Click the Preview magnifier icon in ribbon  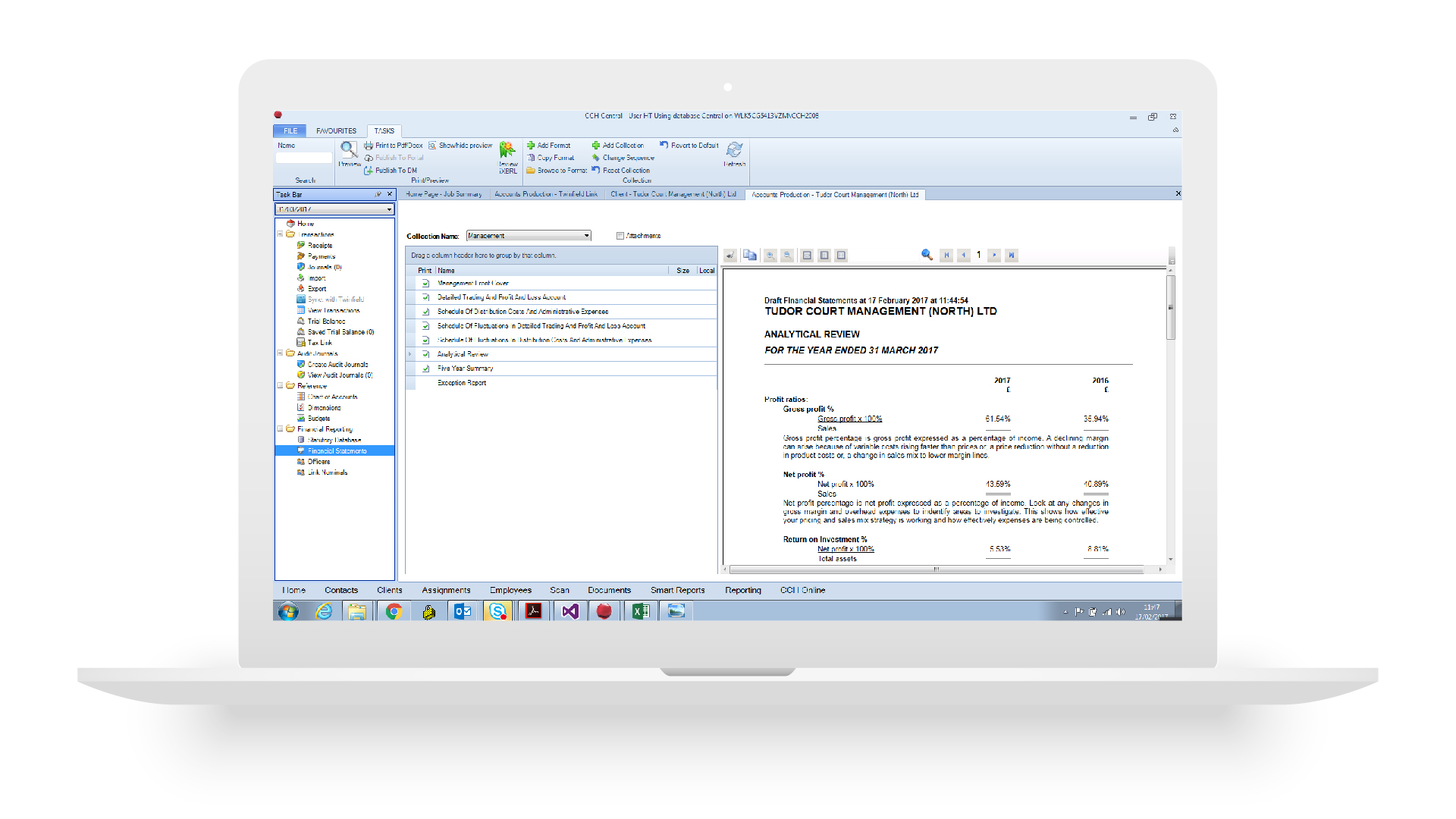(x=348, y=149)
